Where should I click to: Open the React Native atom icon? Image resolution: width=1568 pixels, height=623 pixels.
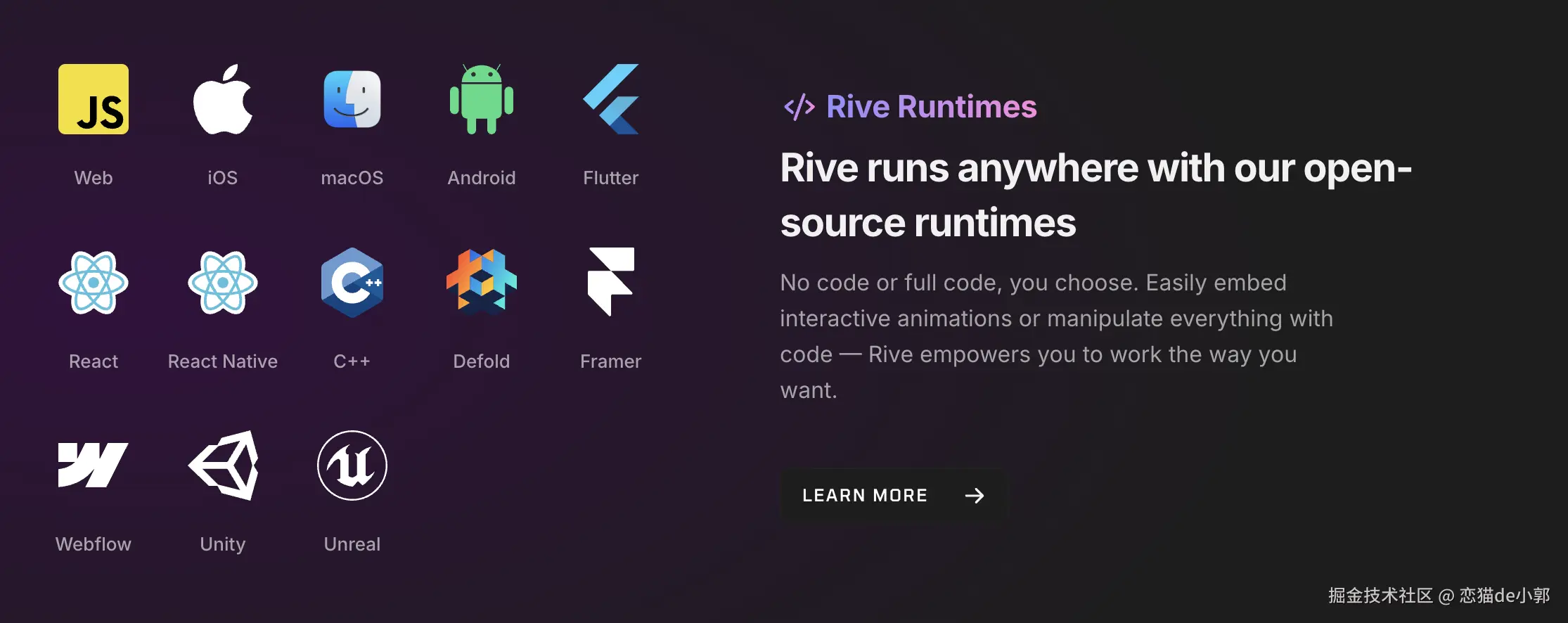[x=223, y=283]
